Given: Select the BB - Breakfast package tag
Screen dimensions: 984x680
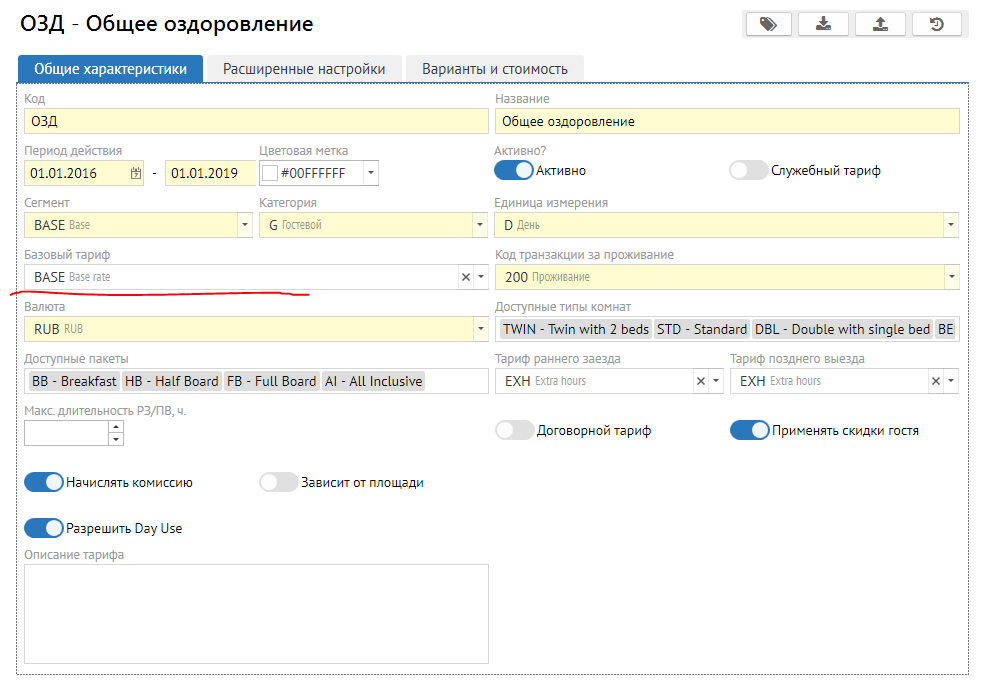Looking at the screenshot, I should [74, 381].
